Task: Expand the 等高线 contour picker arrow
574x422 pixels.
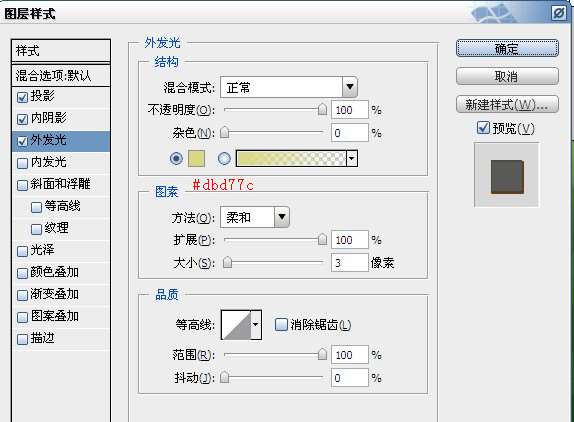Action: point(256,325)
